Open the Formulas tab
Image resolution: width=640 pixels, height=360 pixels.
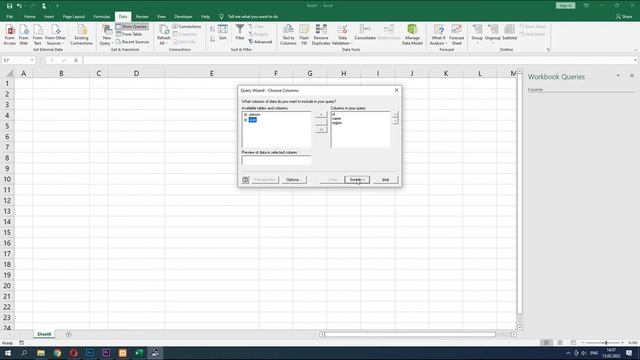pos(102,17)
